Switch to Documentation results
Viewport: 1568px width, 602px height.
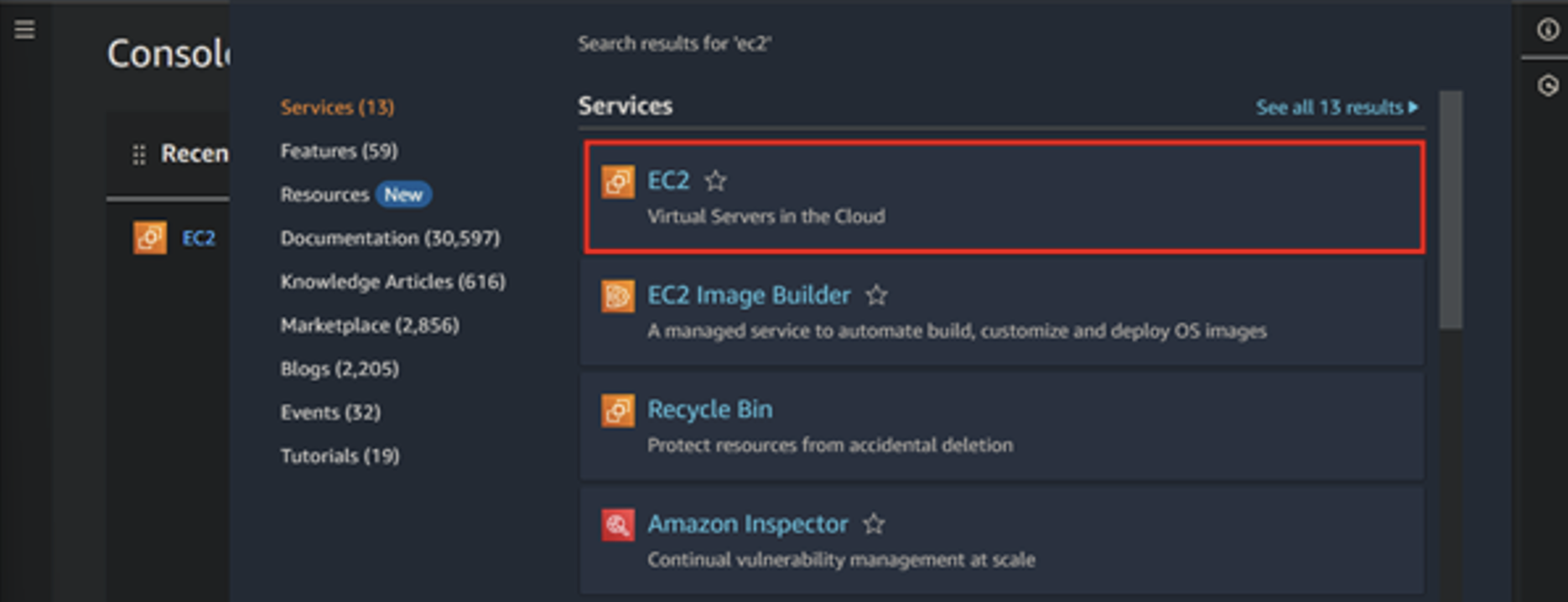point(390,237)
